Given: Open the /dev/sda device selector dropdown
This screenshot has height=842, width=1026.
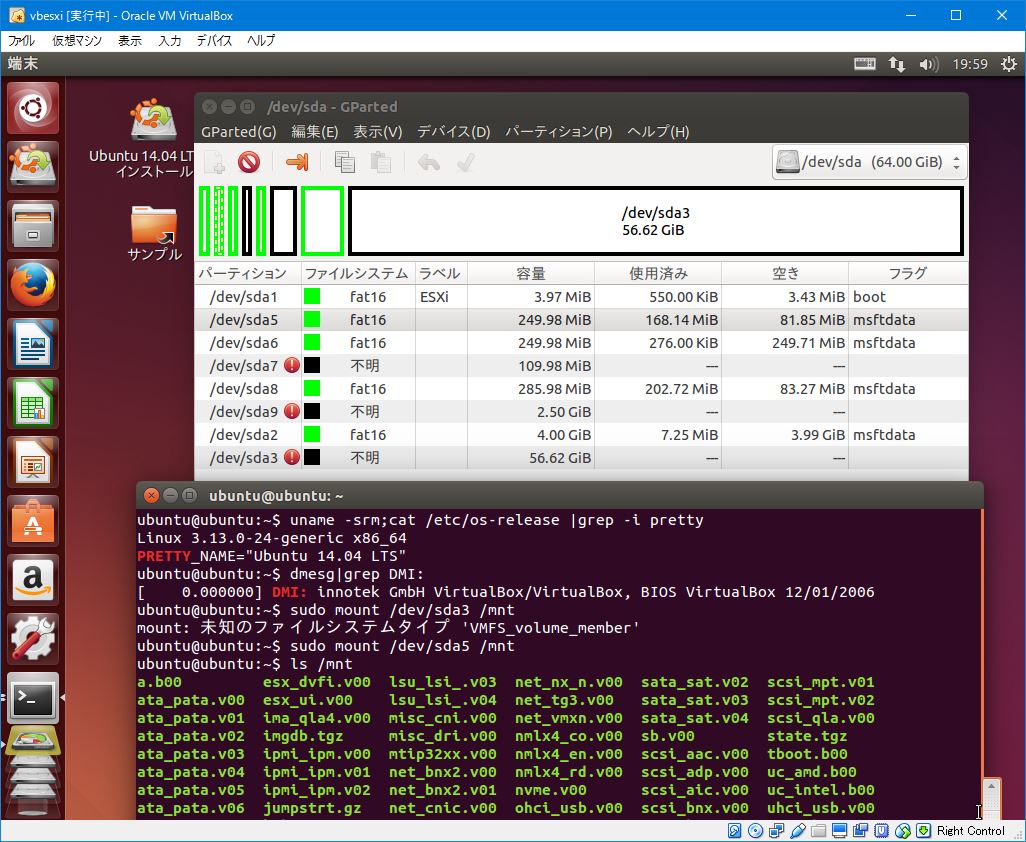Looking at the screenshot, I should pyautogui.click(x=869, y=162).
